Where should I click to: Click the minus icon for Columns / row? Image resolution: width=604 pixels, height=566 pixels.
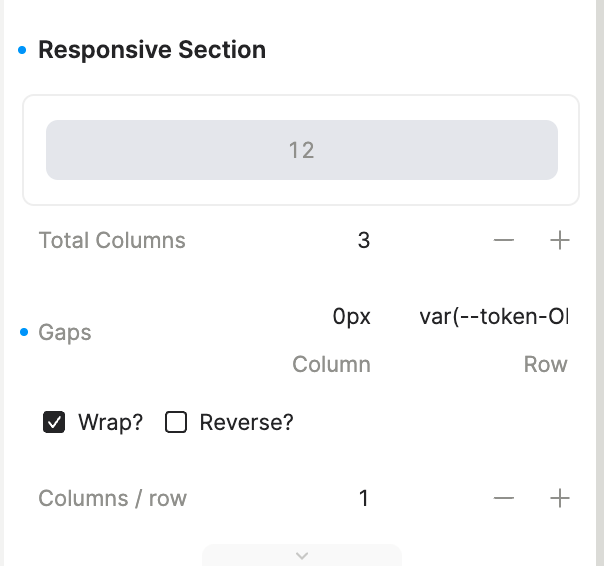(x=504, y=498)
